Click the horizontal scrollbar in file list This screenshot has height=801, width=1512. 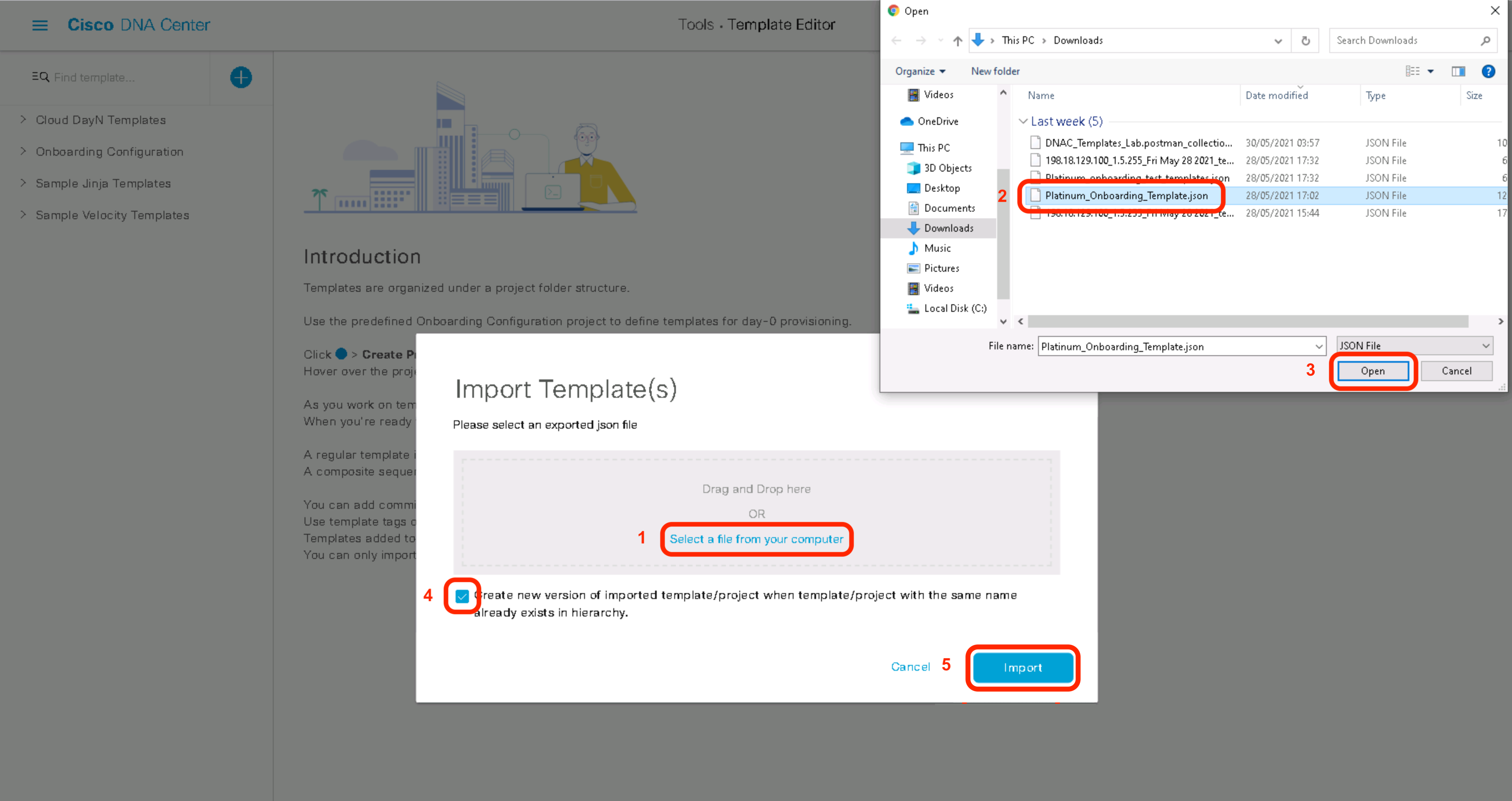tap(1247, 321)
